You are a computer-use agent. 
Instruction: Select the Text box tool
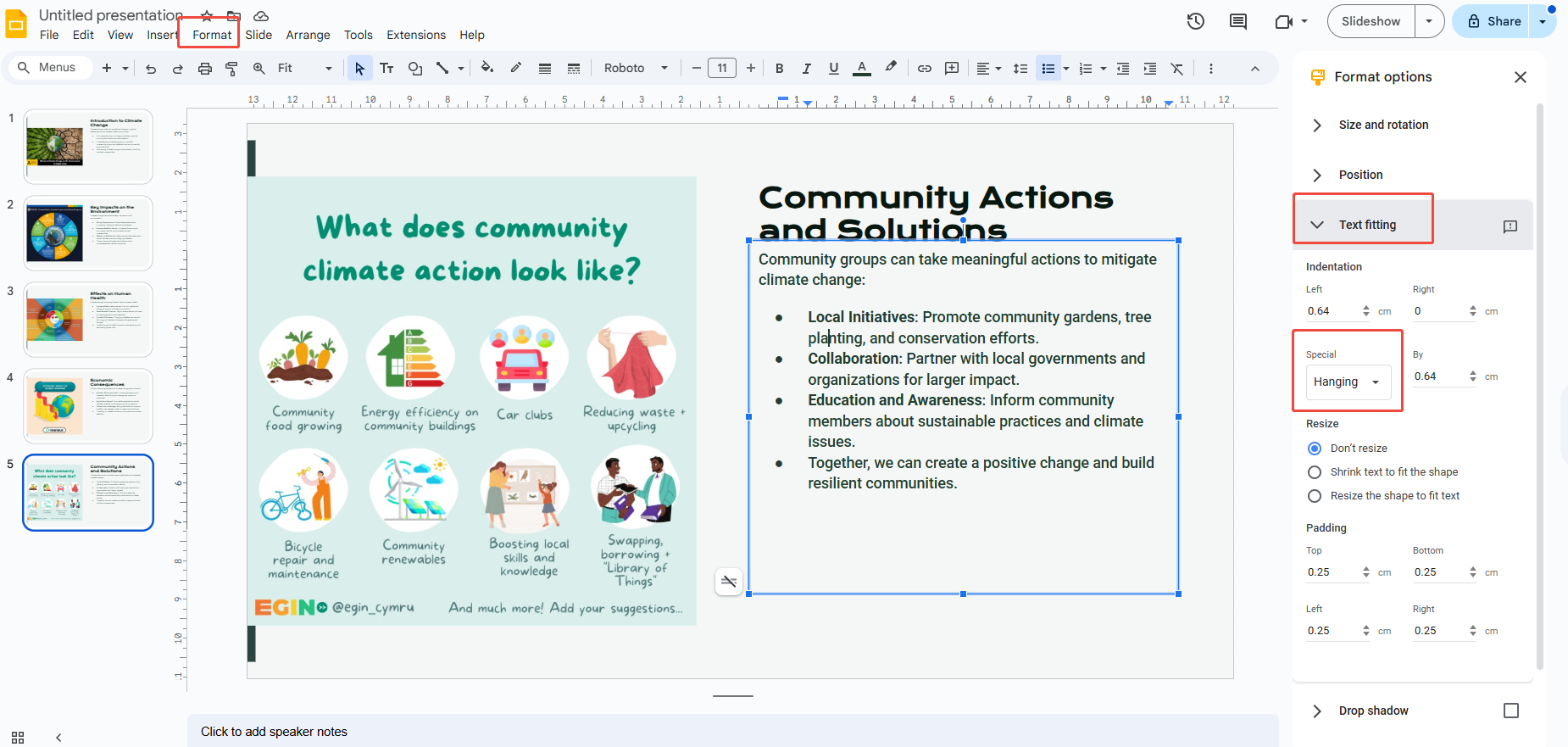coord(386,69)
